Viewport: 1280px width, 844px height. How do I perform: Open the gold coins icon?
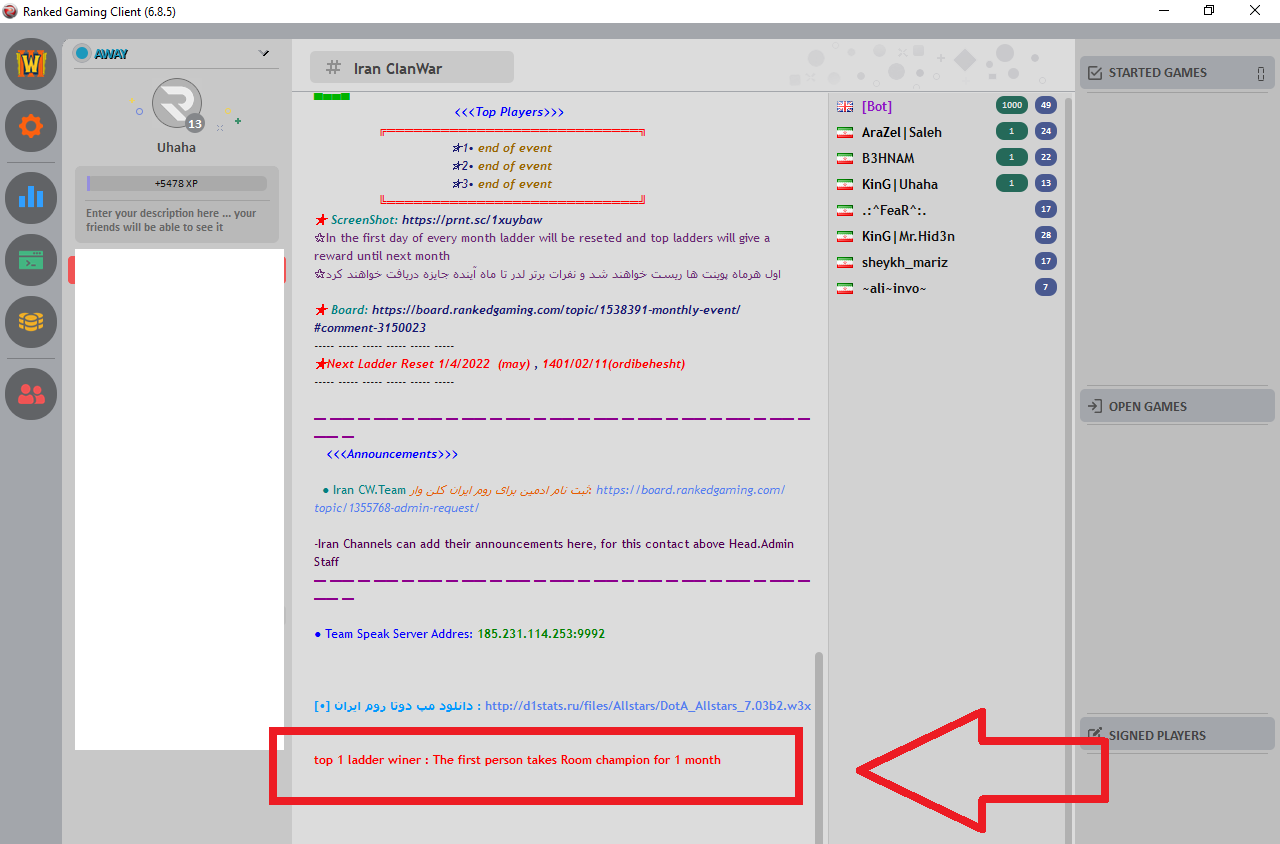pos(31,322)
